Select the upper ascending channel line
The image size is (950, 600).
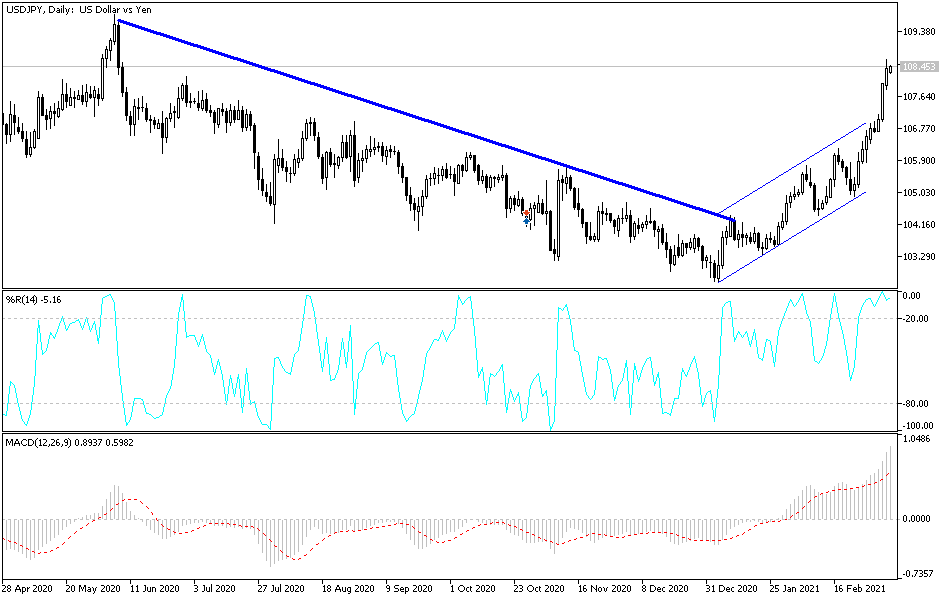(800, 165)
